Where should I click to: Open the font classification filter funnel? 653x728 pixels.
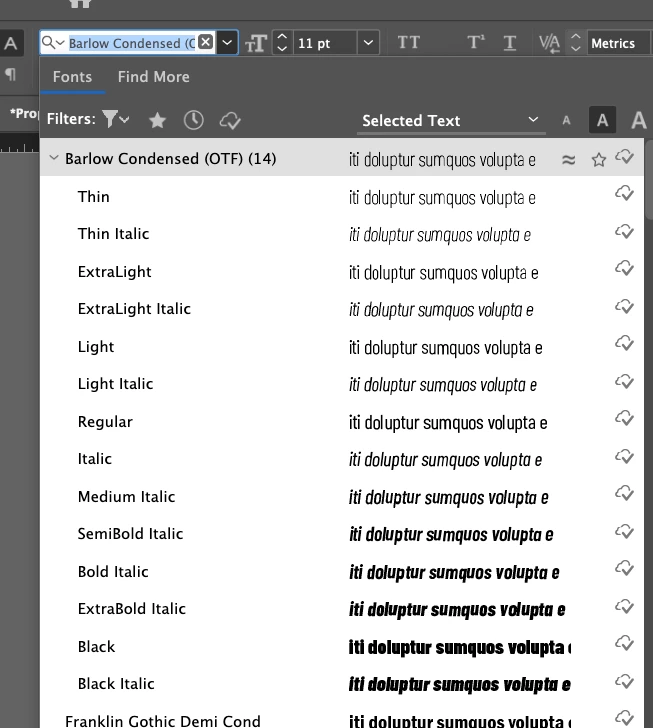tap(115, 119)
